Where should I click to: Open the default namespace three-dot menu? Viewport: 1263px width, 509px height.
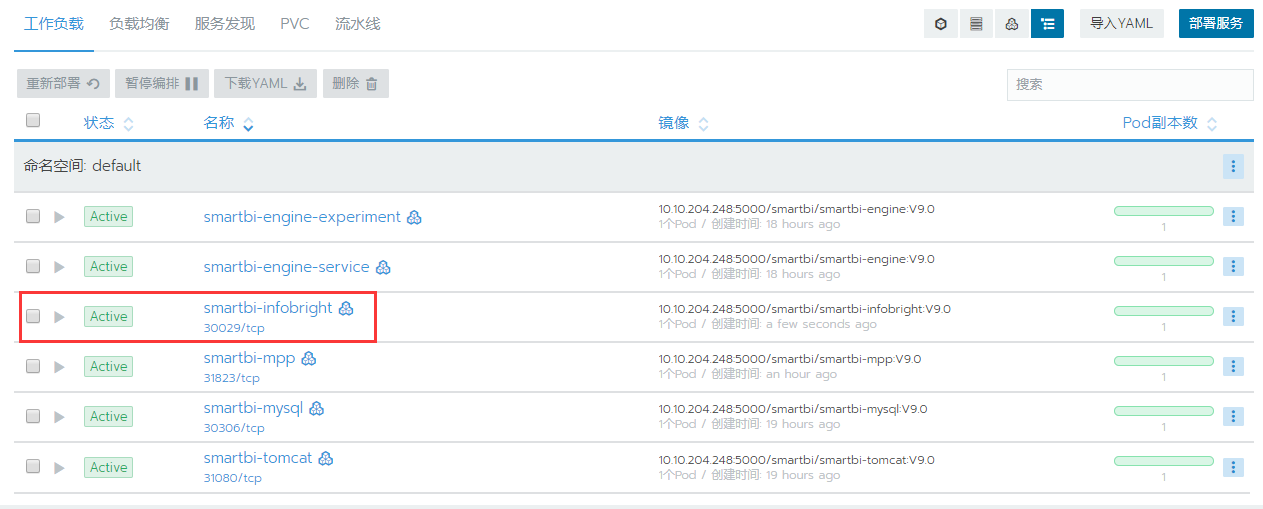(1233, 167)
